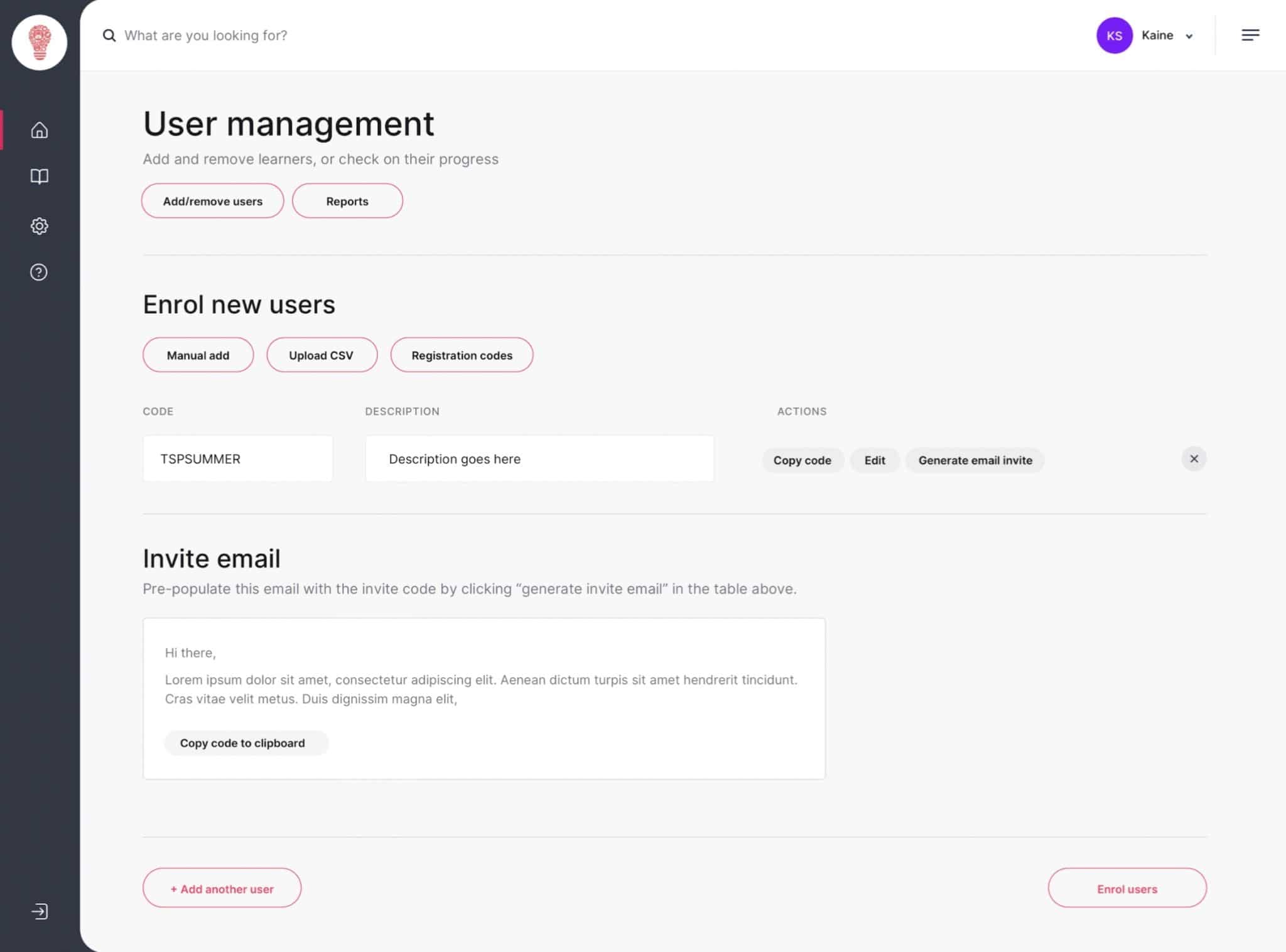The width and height of the screenshot is (1286, 952).
Task: Switch to the Registration codes tab
Action: pyautogui.click(x=462, y=355)
